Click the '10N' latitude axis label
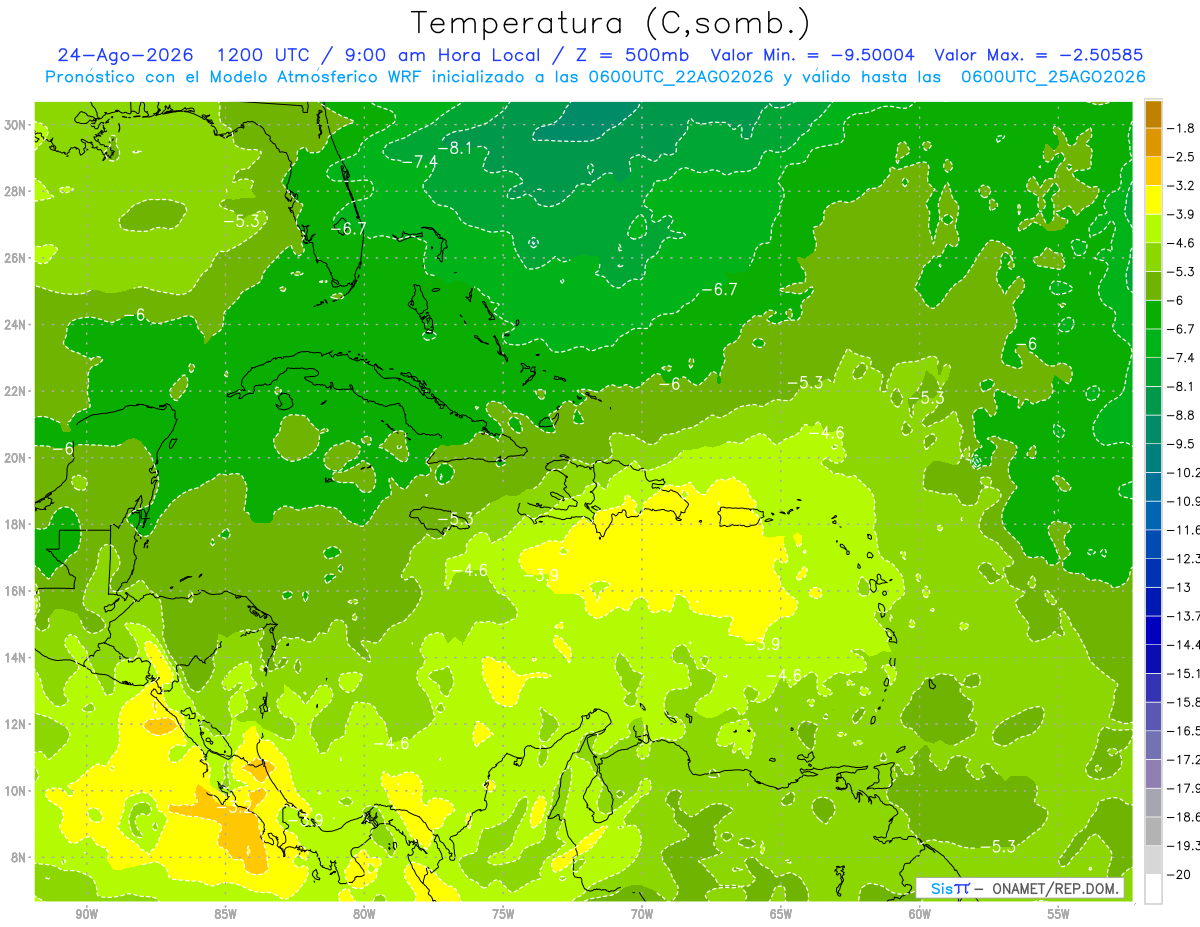This screenshot has height=927, width=1200. point(17,790)
